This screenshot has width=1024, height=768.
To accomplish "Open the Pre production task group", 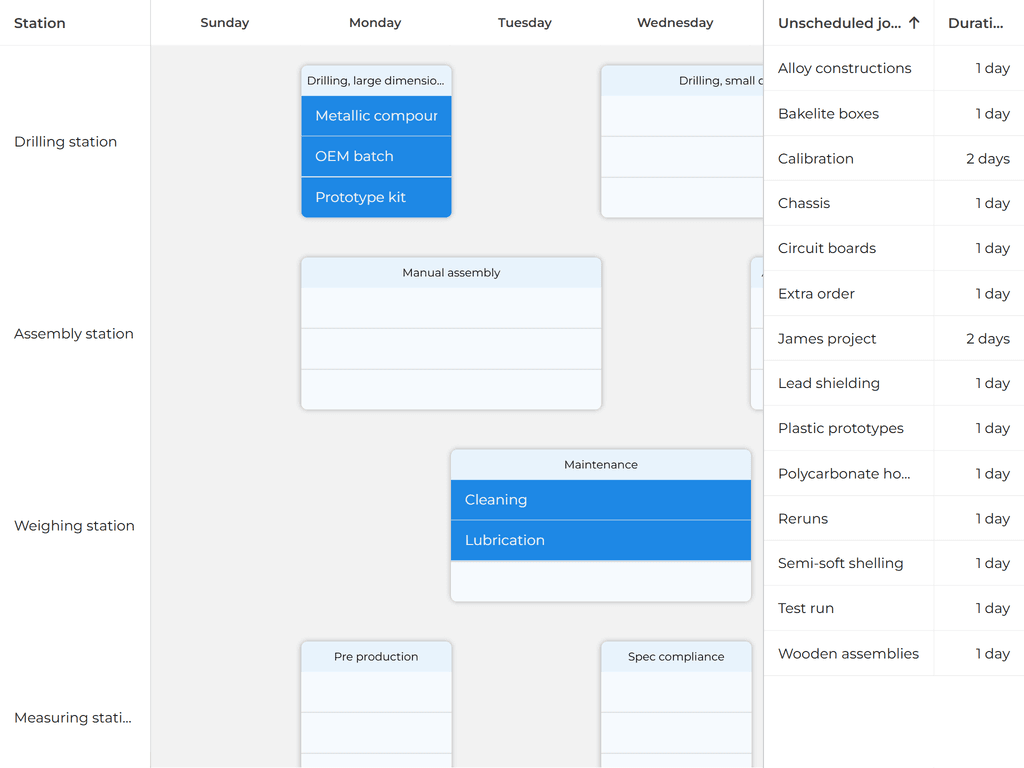I will coord(375,656).
